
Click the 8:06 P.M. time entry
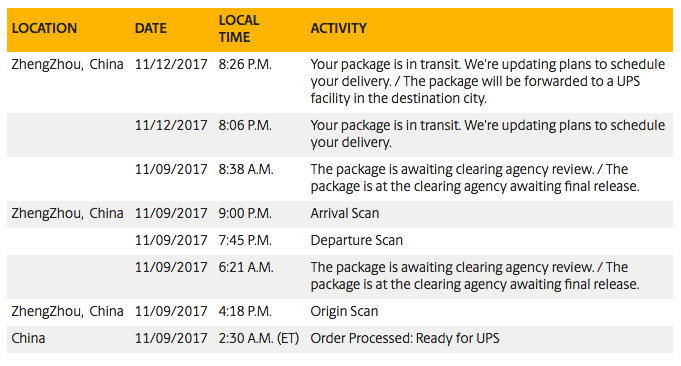245,125
